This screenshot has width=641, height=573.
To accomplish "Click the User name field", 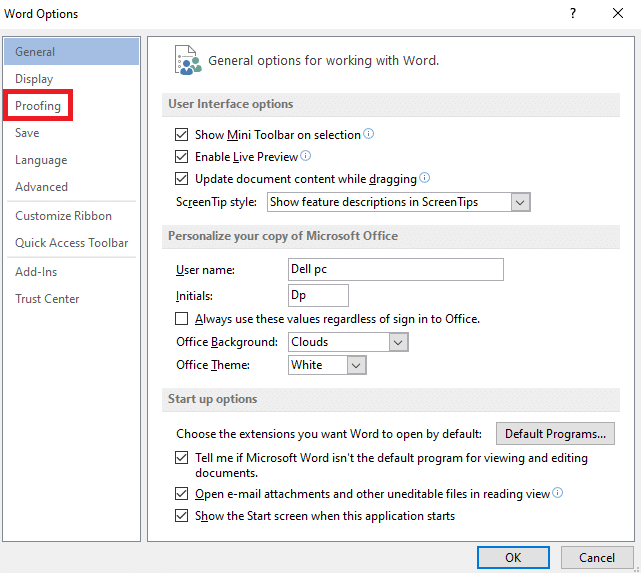I will coord(396,269).
